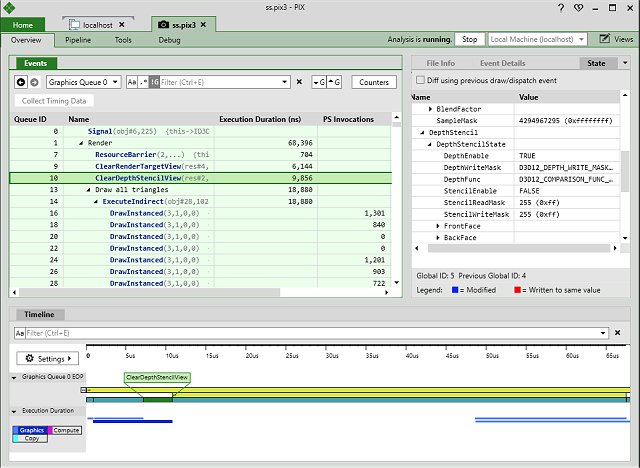Open the Event Details tab
Viewport: 640px width, 468px height.
[502, 63]
